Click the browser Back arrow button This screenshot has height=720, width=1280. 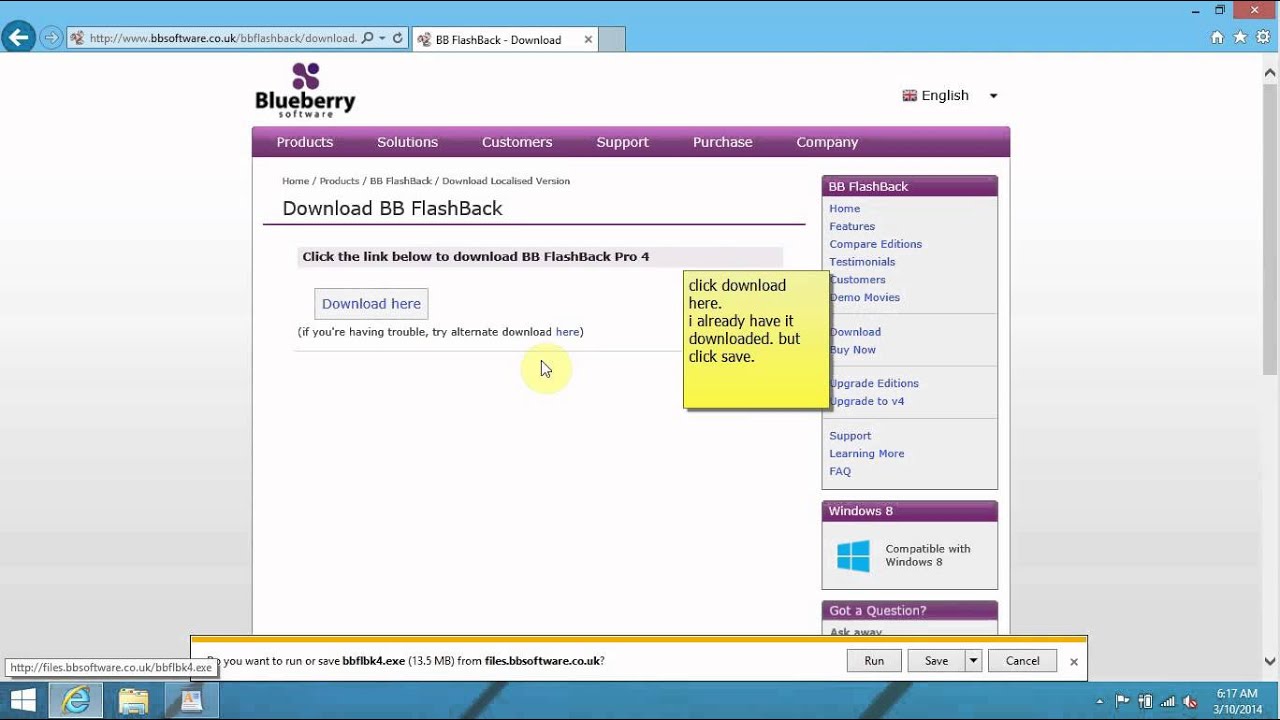coord(18,38)
